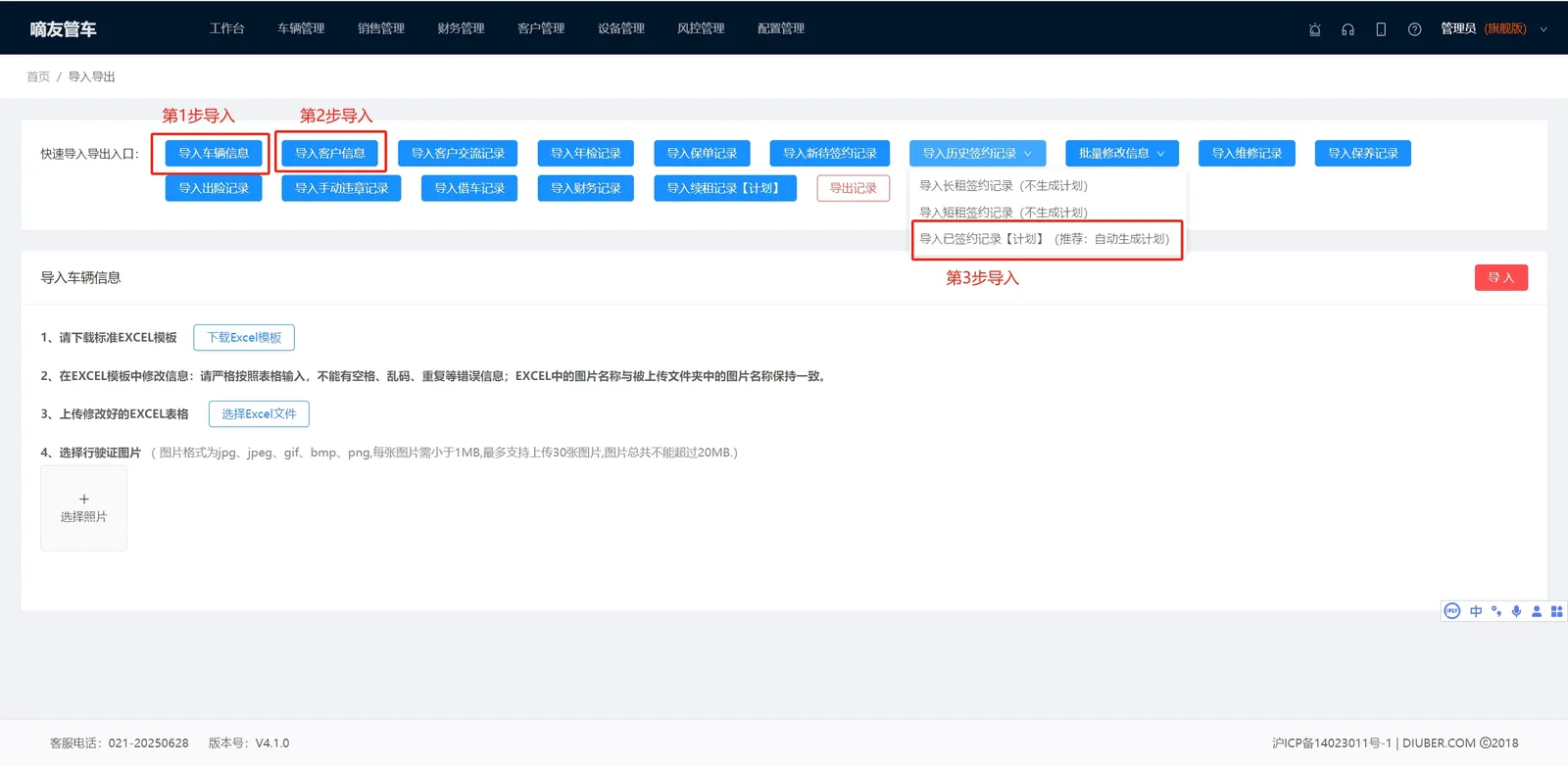The image size is (1568, 765).
Task: Click the 选择Excel文件 button
Action: click(259, 414)
